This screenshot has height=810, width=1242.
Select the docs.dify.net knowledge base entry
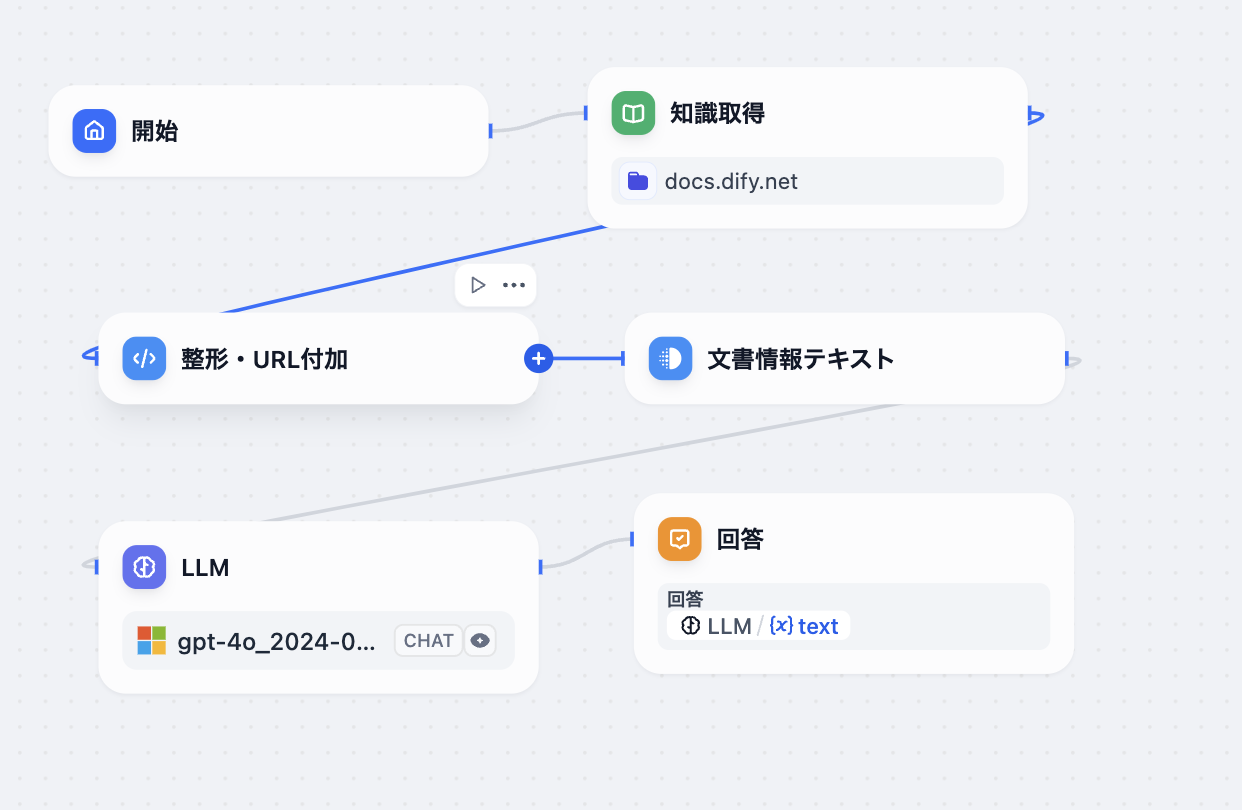(x=731, y=181)
